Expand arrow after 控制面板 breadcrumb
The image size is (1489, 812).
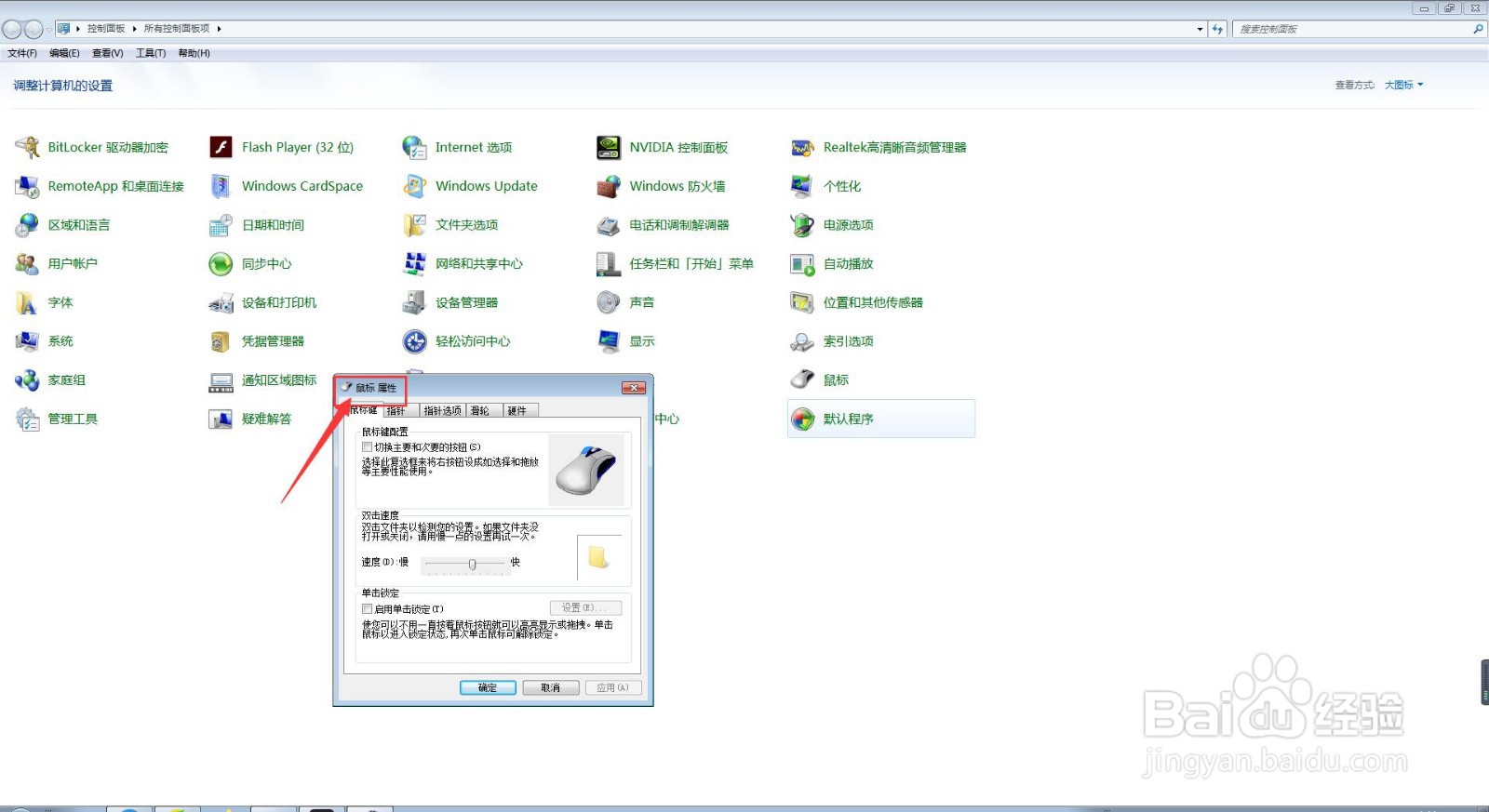click(x=134, y=29)
